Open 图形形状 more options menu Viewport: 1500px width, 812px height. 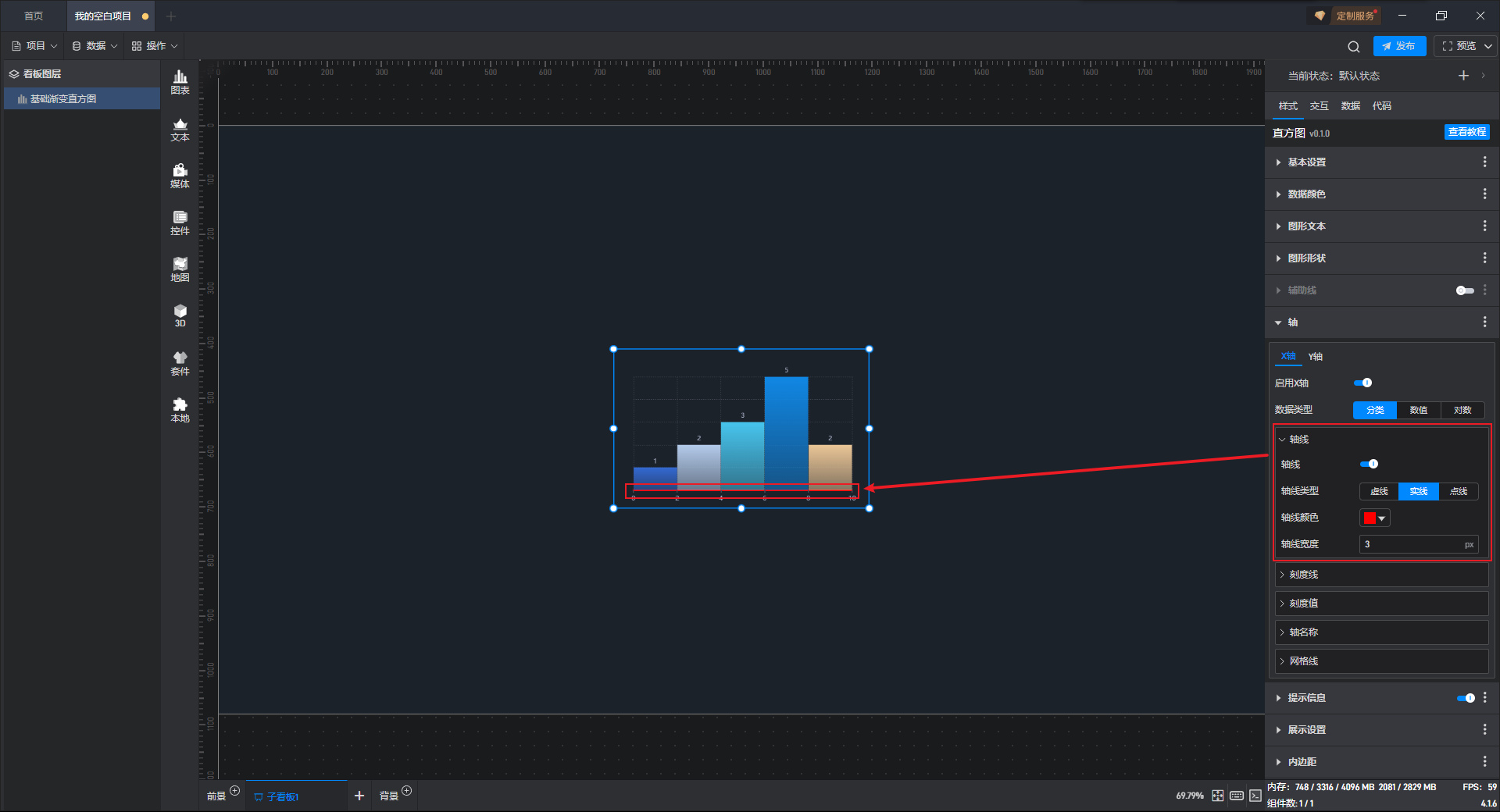(1484, 258)
